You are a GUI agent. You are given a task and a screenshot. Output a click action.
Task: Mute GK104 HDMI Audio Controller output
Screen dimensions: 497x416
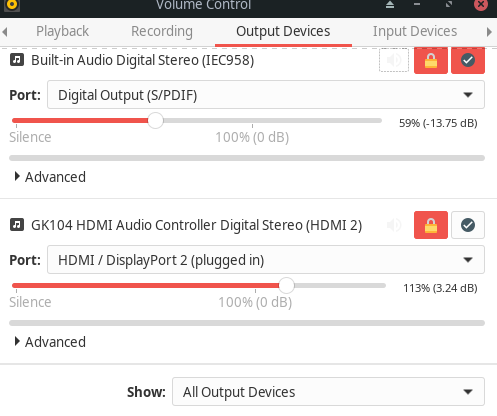394,225
